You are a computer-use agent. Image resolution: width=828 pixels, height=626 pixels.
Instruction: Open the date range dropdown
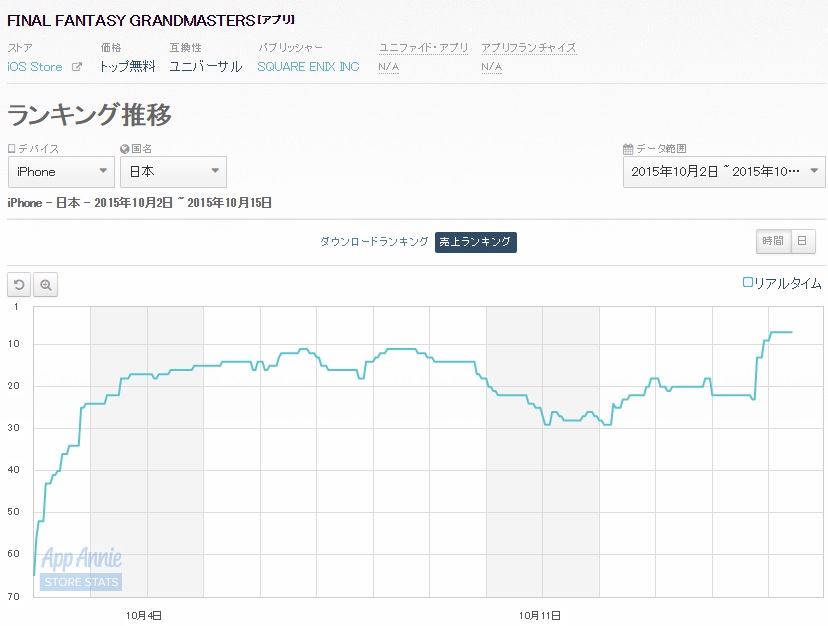pos(724,172)
